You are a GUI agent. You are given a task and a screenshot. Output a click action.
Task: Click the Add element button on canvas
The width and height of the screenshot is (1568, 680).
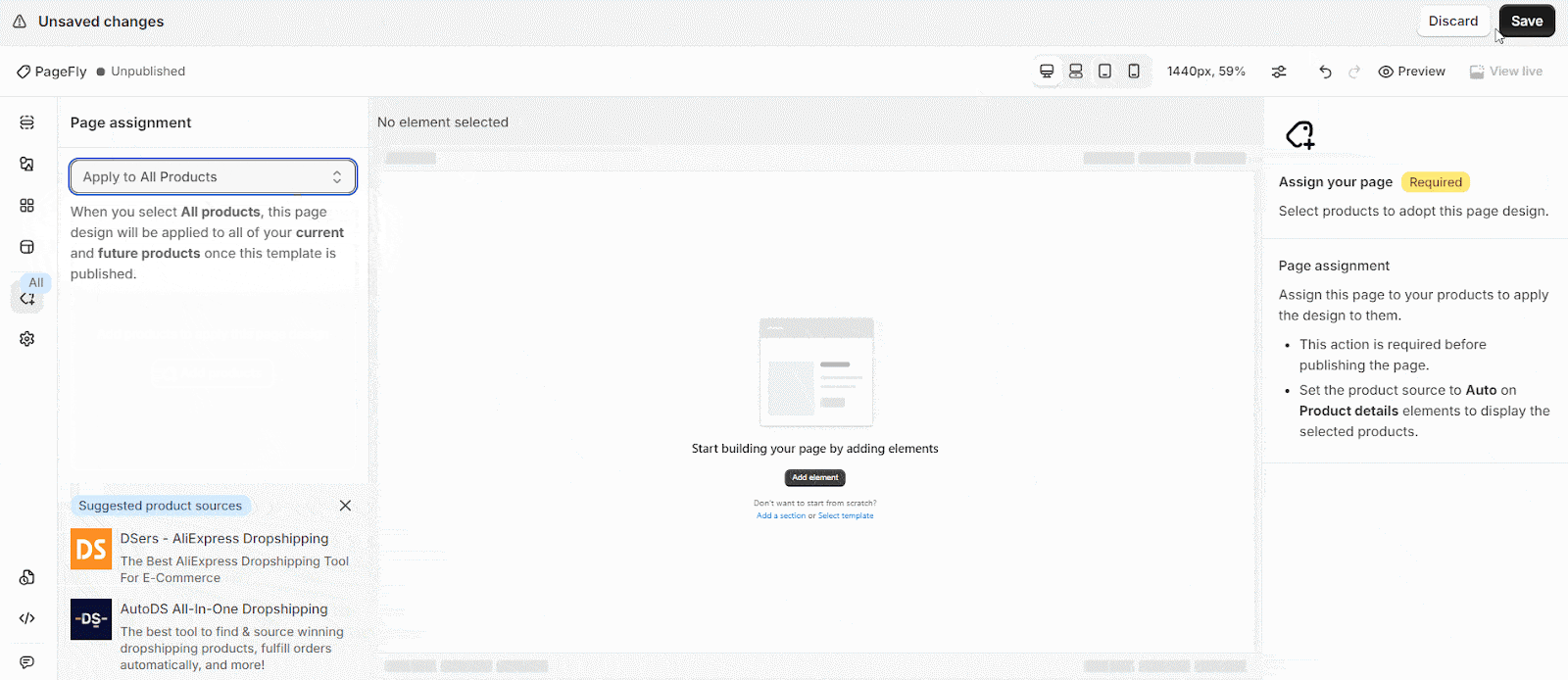[815, 477]
